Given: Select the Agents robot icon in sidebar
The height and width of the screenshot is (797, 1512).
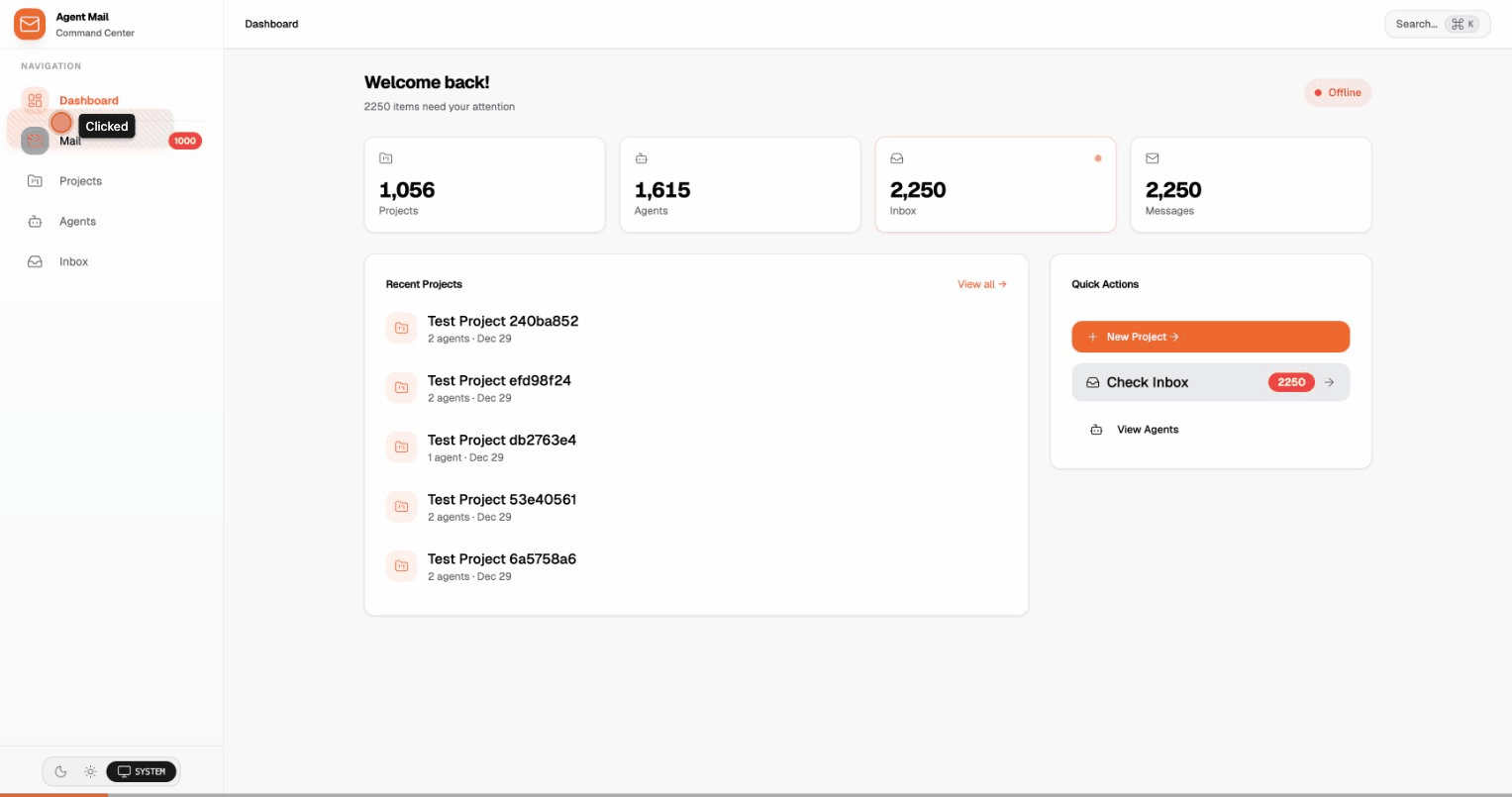Looking at the screenshot, I should (35, 222).
